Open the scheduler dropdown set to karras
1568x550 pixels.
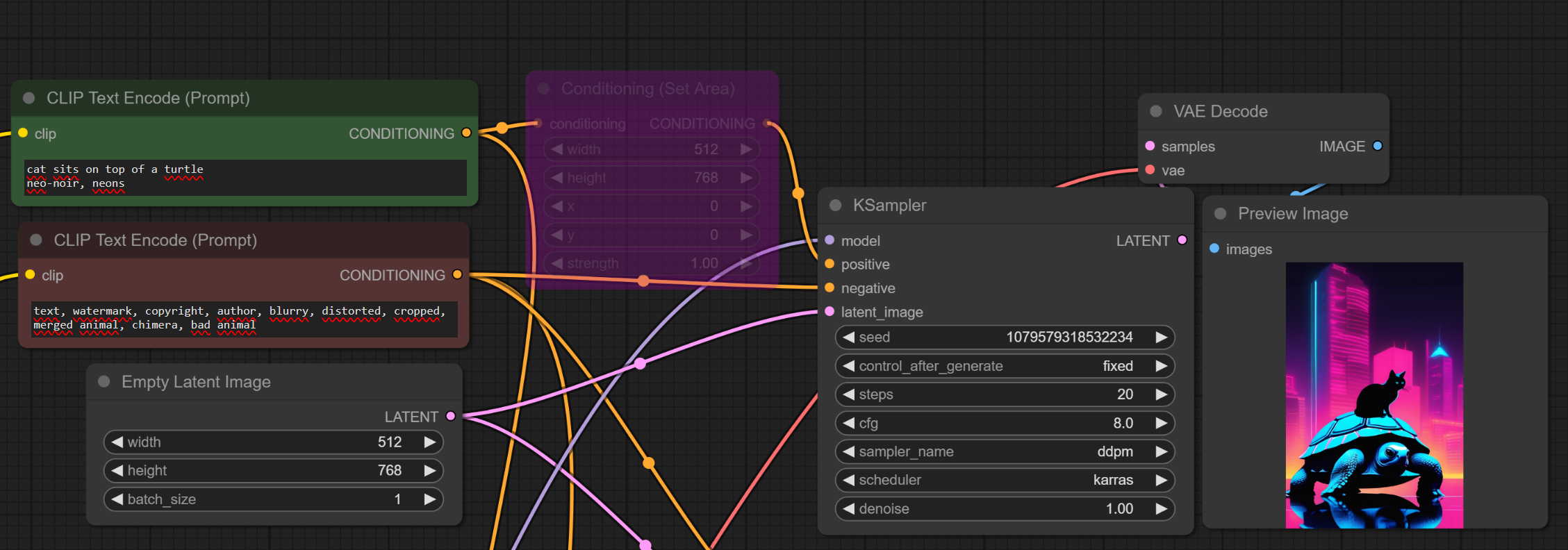pos(1004,480)
